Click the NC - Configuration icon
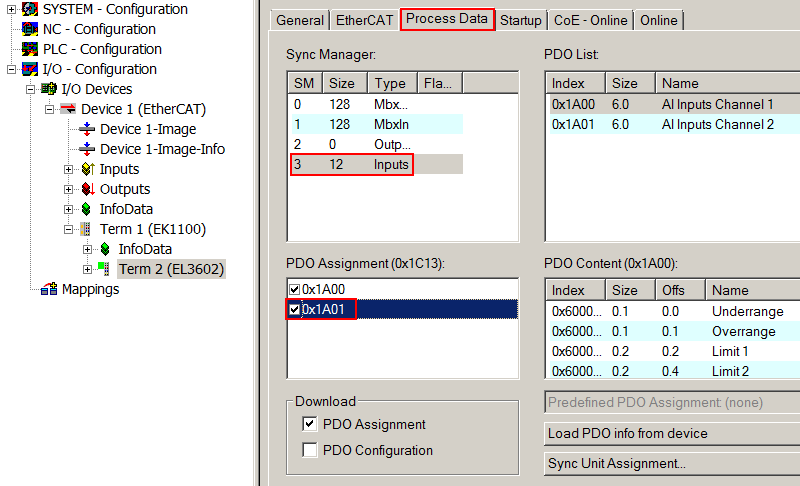Image resolution: width=800 pixels, height=486 pixels. tap(30, 29)
